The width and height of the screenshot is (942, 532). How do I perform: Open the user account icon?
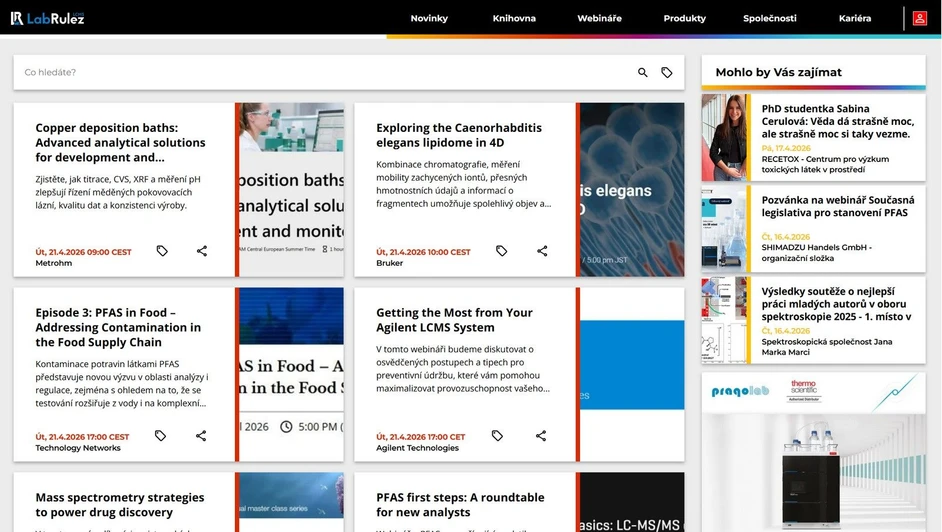(919, 18)
